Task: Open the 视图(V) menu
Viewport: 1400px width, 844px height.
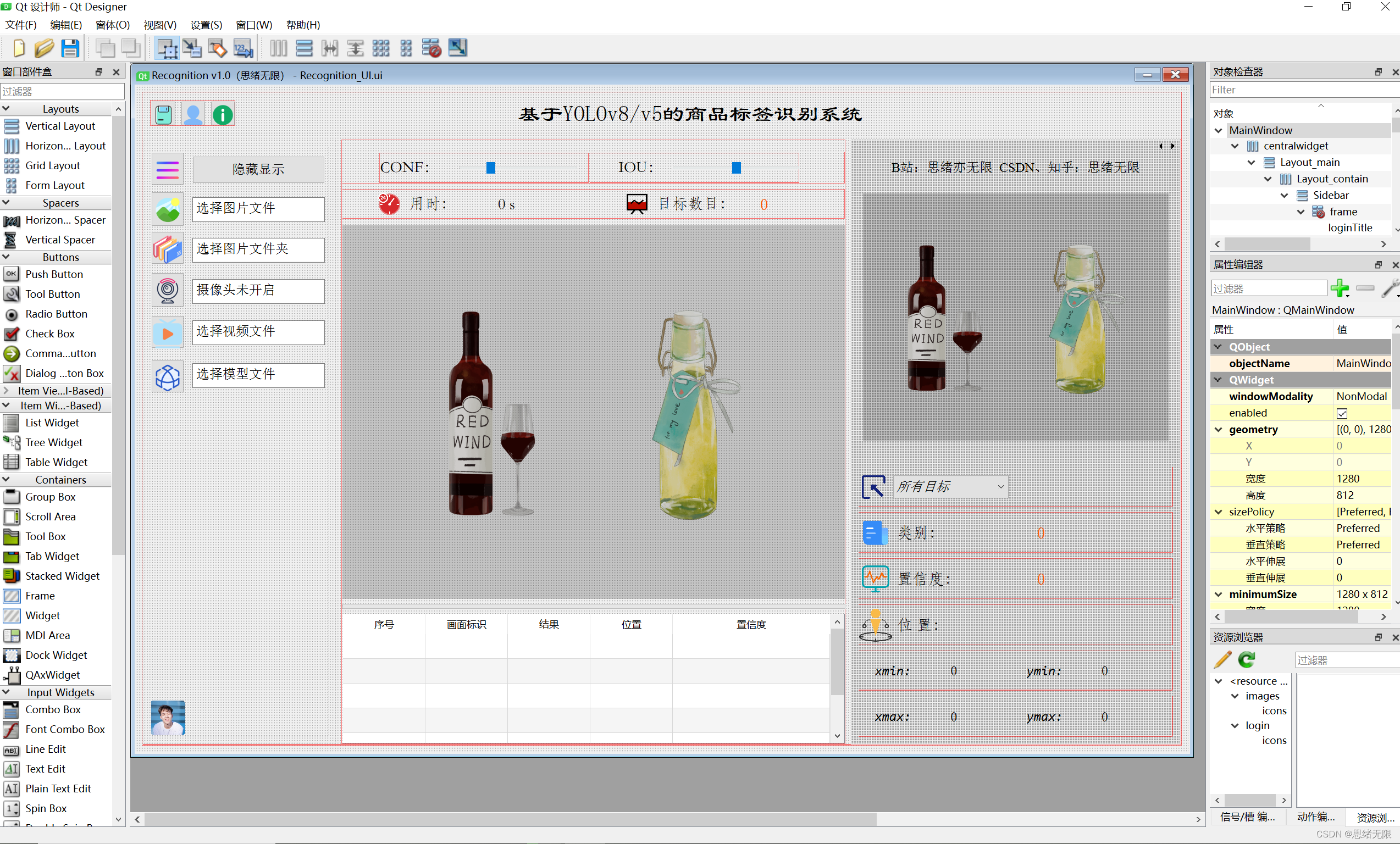Action: click(159, 25)
